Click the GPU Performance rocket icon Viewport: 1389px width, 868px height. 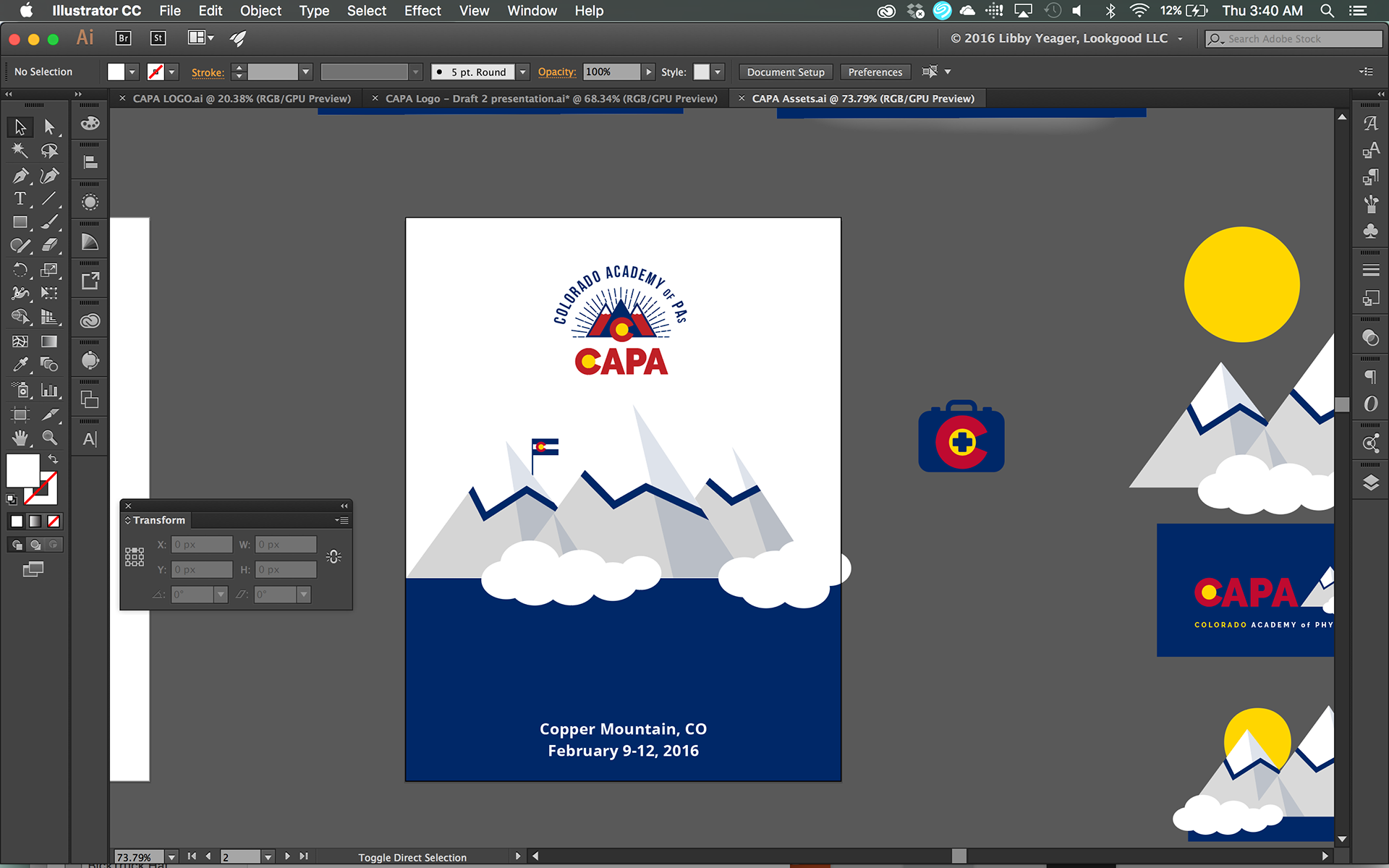point(238,38)
